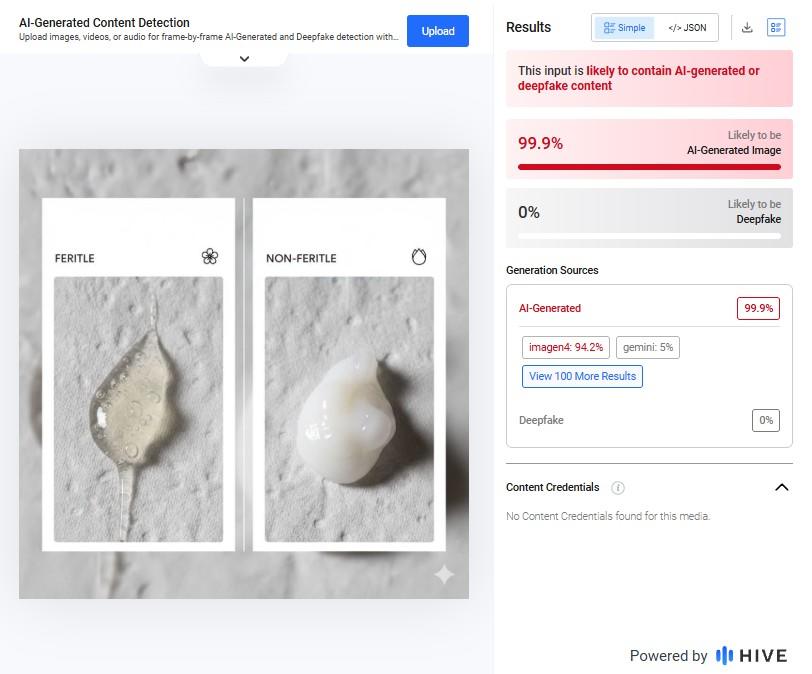
Task: Click the Deepfake probability bar
Action: point(649,236)
